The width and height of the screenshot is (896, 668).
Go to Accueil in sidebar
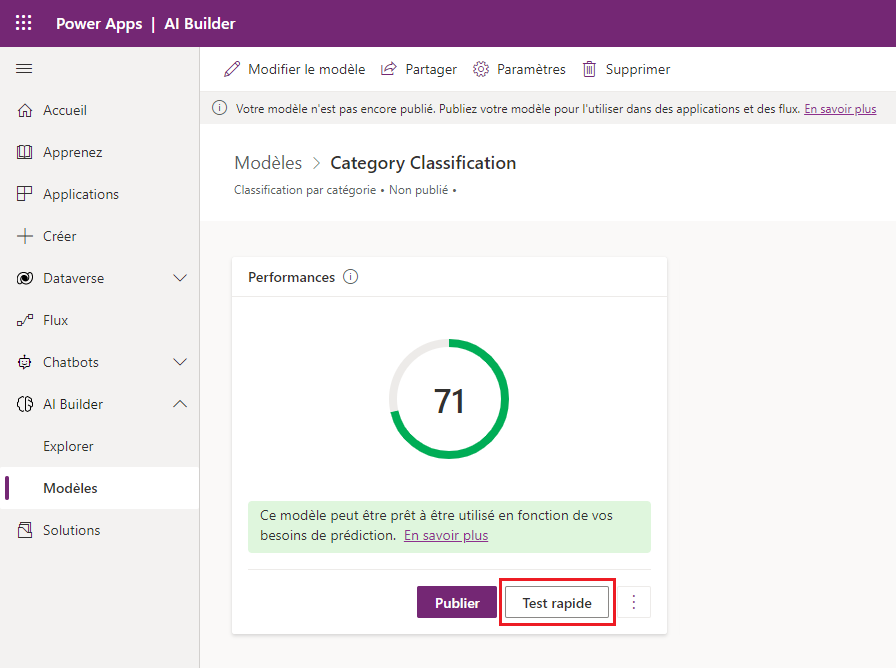pyautogui.click(x=100, y=110)
